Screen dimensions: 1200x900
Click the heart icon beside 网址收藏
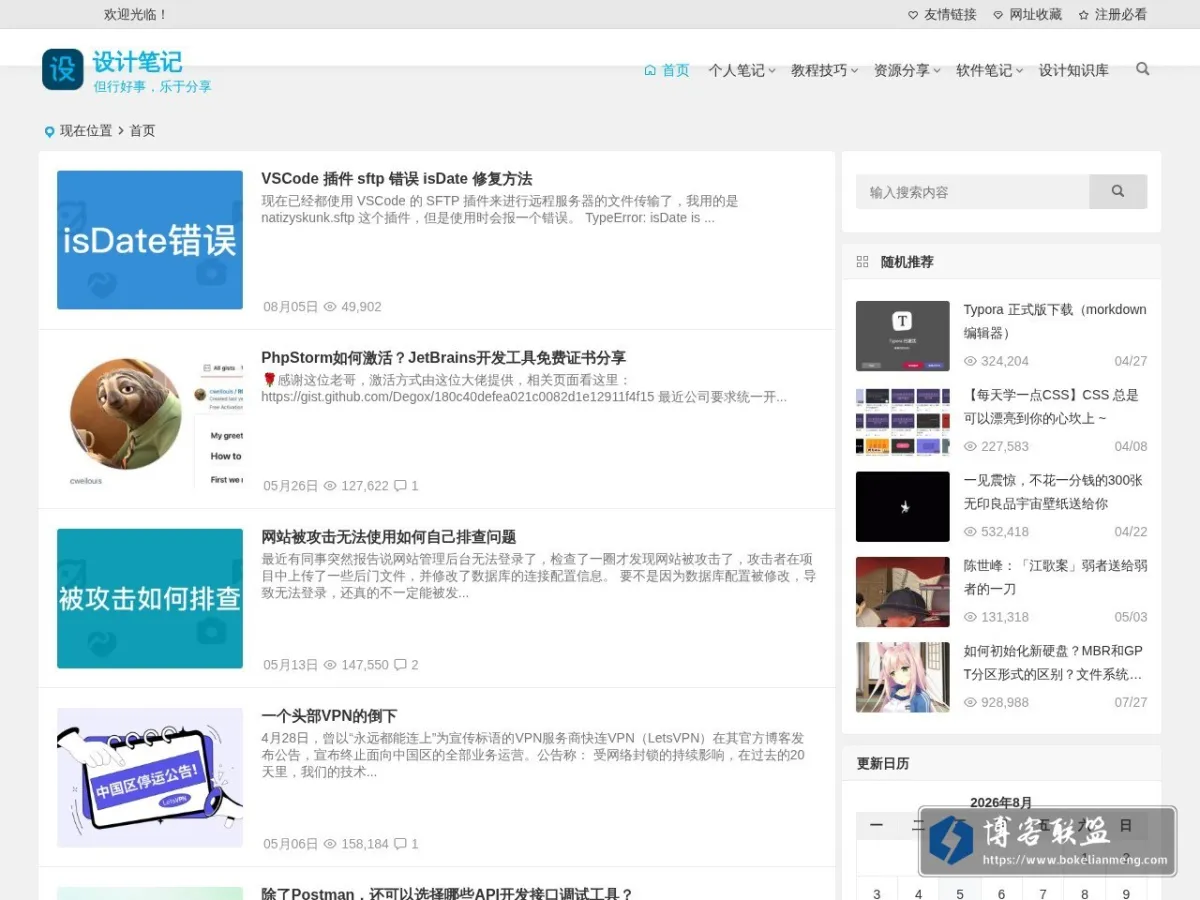click(998, 15)
